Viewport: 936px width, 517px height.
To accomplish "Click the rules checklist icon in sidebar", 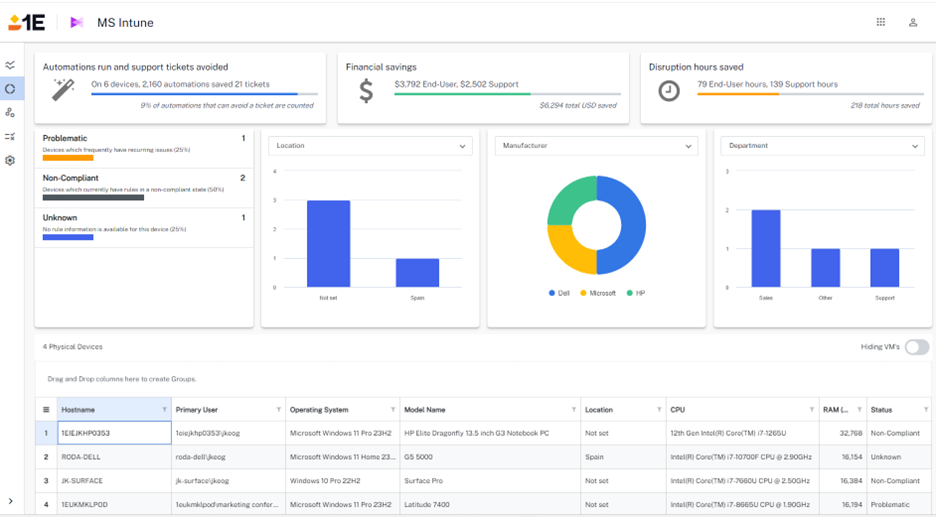I will tap(10, 136).
